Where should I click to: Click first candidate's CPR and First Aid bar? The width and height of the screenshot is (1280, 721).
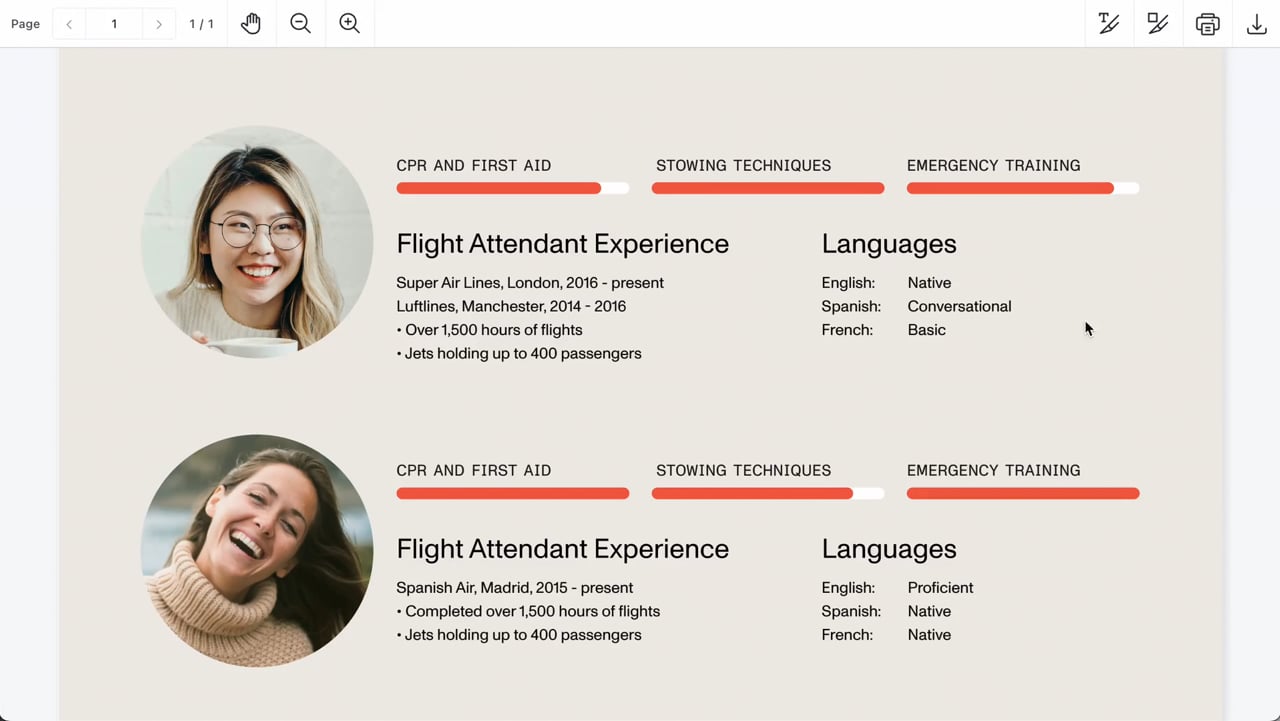(x=512, y=188)
